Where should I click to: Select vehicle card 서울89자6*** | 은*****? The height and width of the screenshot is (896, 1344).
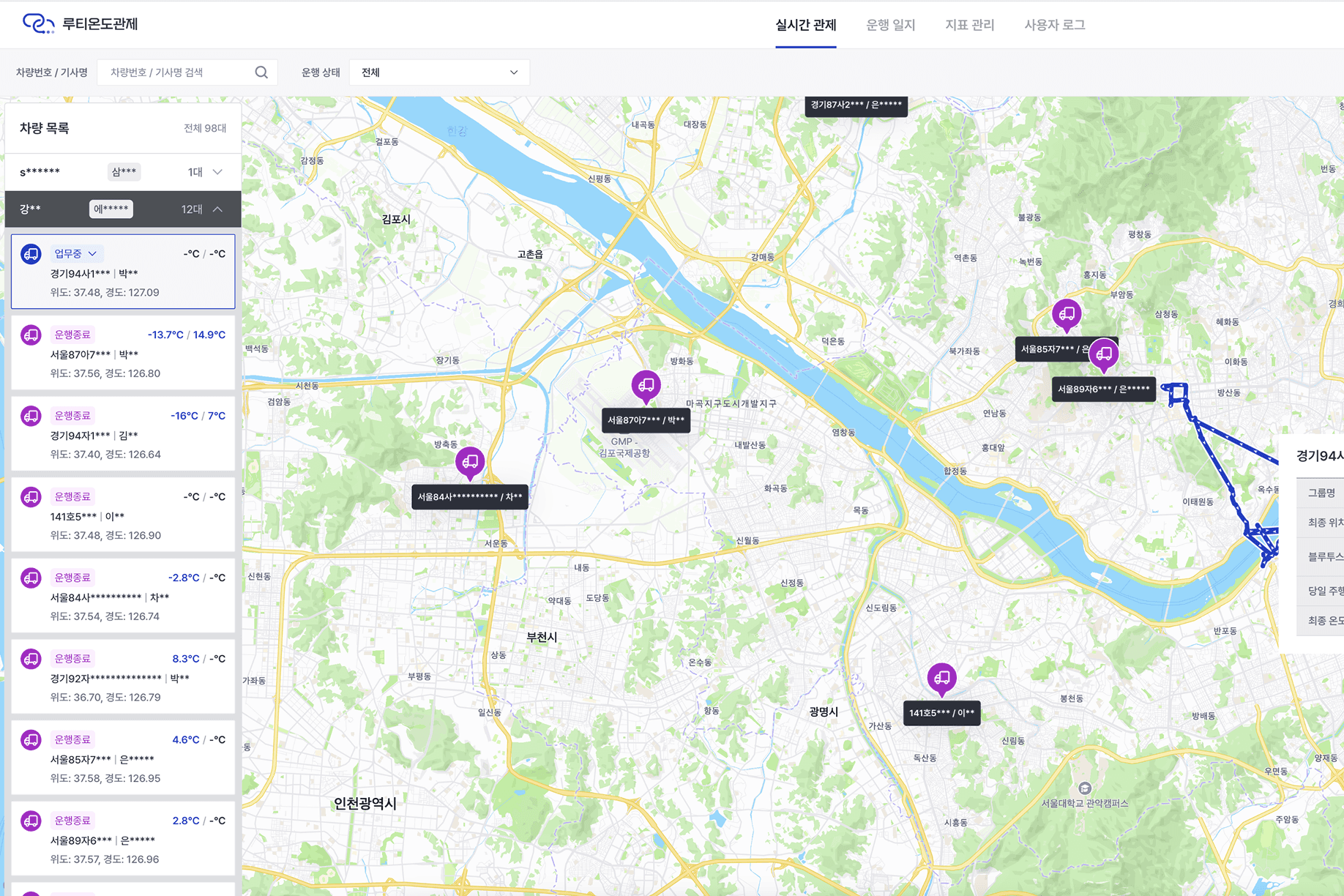tap(123, 839)
